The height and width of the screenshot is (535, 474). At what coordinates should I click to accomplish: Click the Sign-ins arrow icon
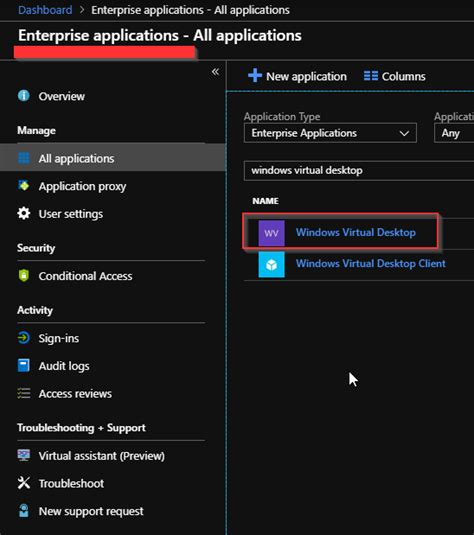pos(24,338)
